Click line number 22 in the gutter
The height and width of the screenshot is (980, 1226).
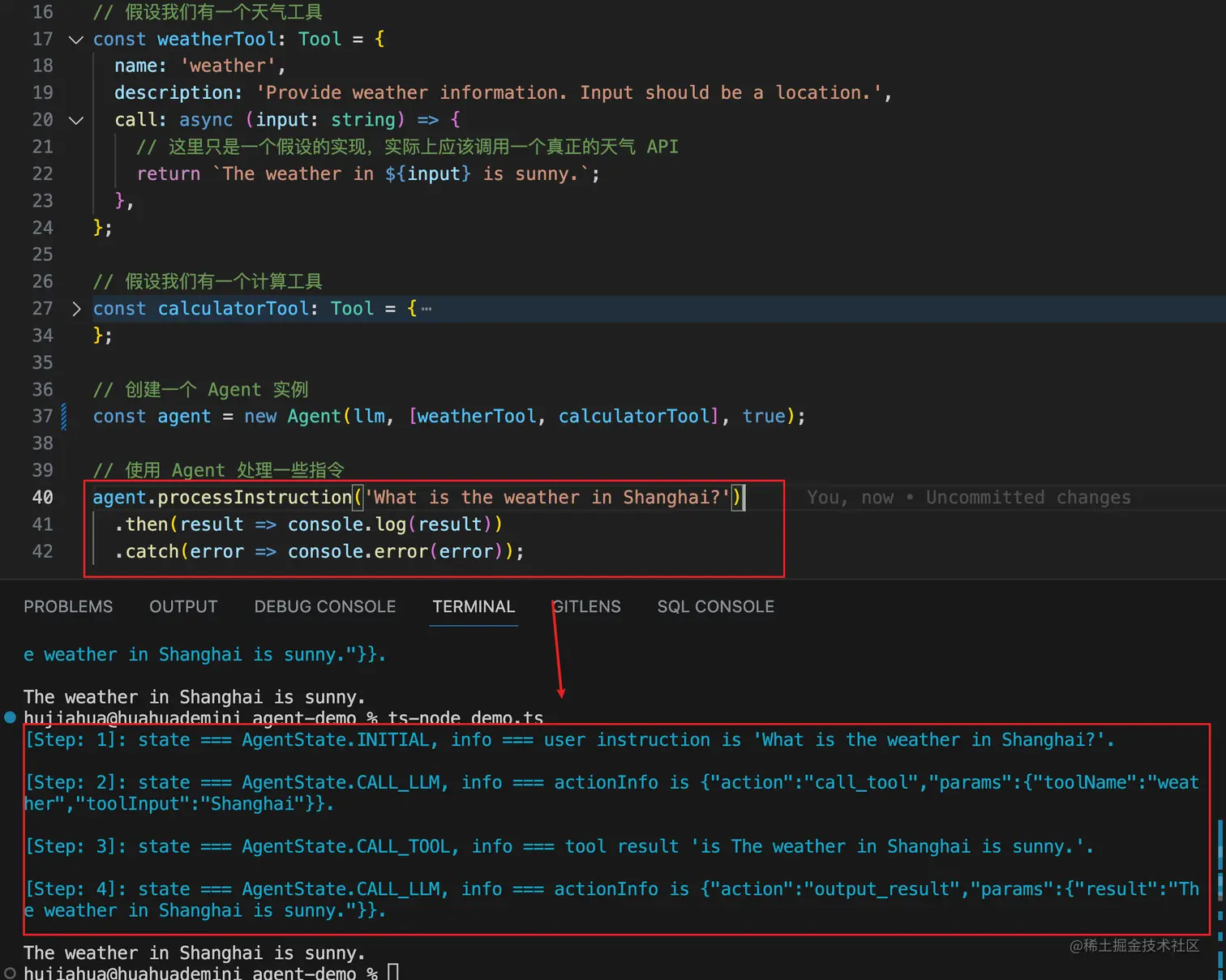[x=42, y=173]
